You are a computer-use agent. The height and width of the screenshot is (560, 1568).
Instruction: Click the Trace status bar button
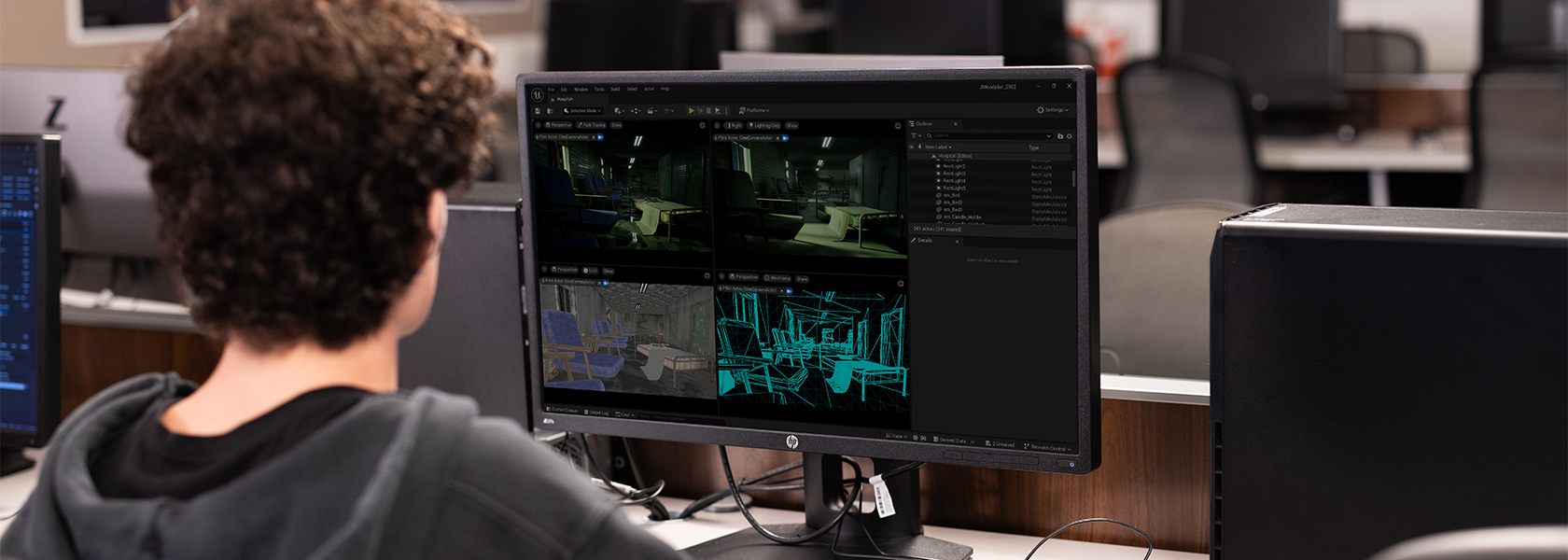pos(896,436)
